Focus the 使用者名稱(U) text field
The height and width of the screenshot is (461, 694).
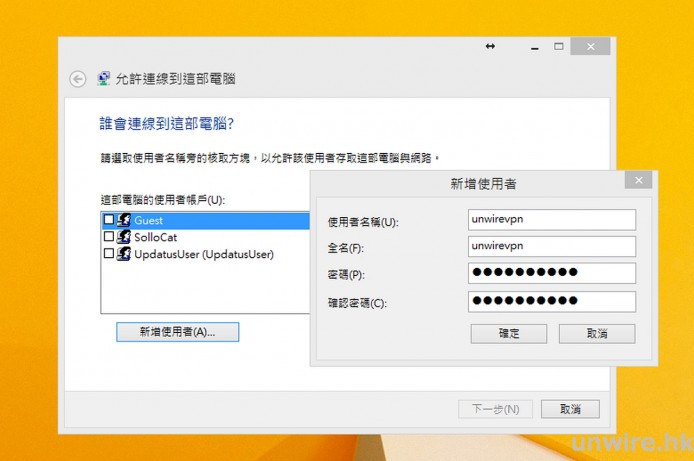pyautogui.click(x=551, y=219)
